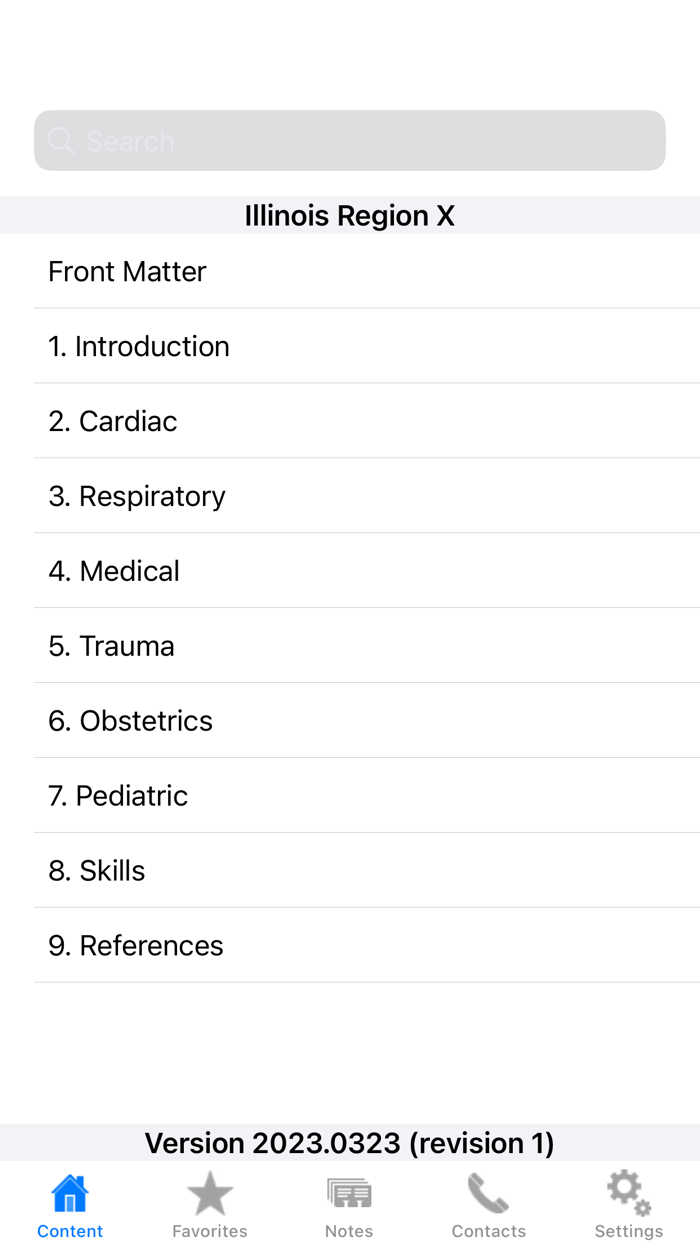
Task: Select the Skills chapter
Action: point(96,870)
